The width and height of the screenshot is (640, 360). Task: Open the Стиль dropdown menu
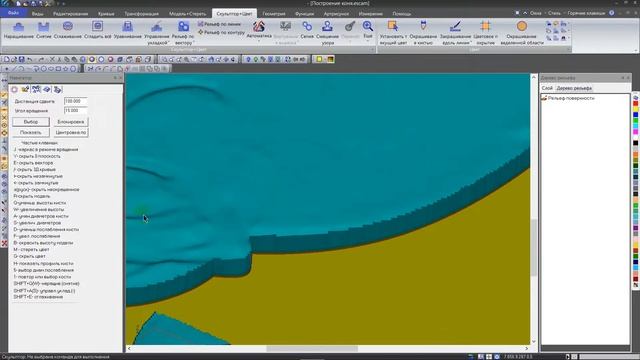(x=555, y=13)
